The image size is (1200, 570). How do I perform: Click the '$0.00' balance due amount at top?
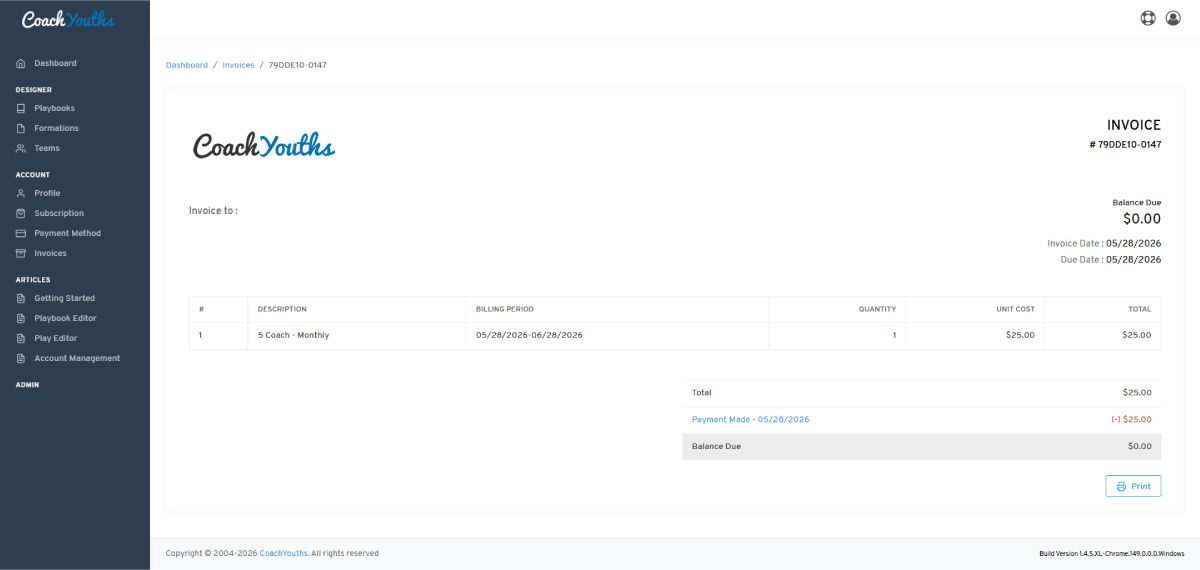pos(1142,219)
